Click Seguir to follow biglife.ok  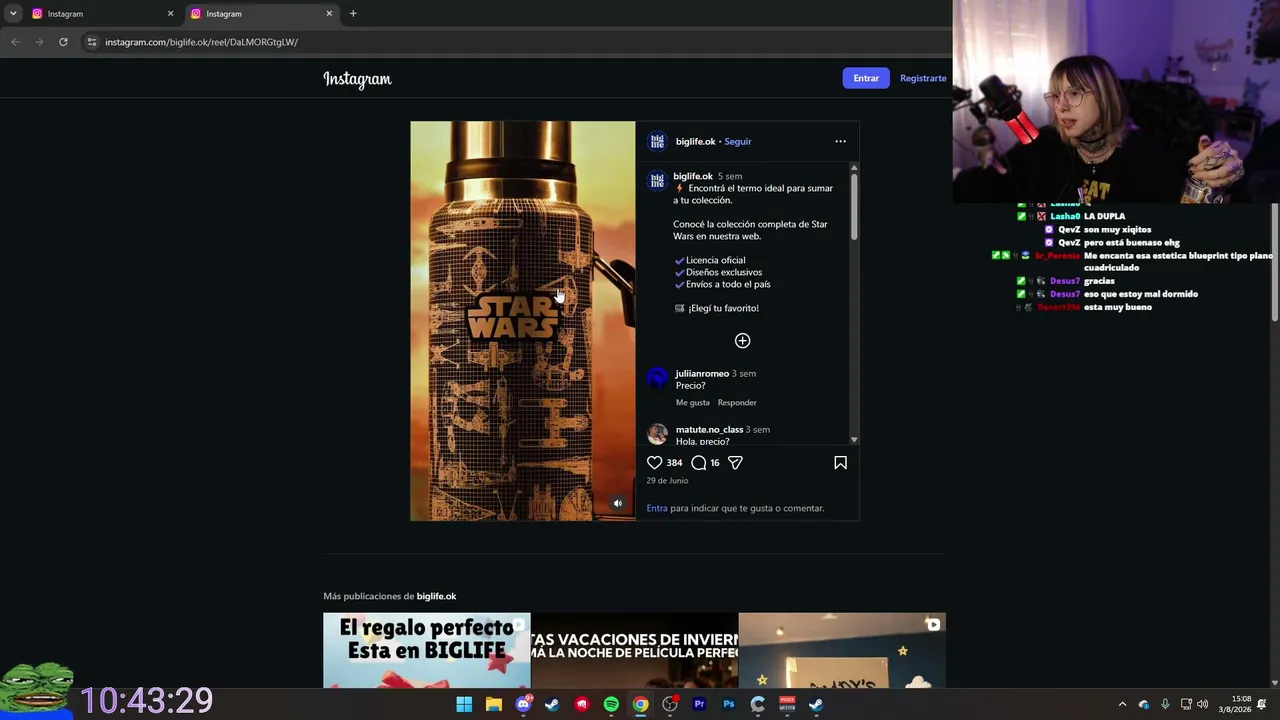click(x=738, y=142)
